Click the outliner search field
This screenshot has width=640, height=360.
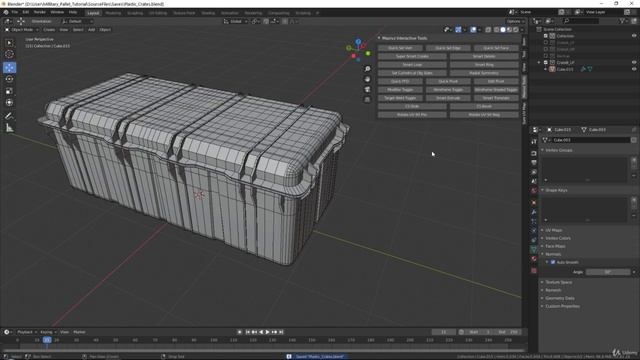point(581,21)
